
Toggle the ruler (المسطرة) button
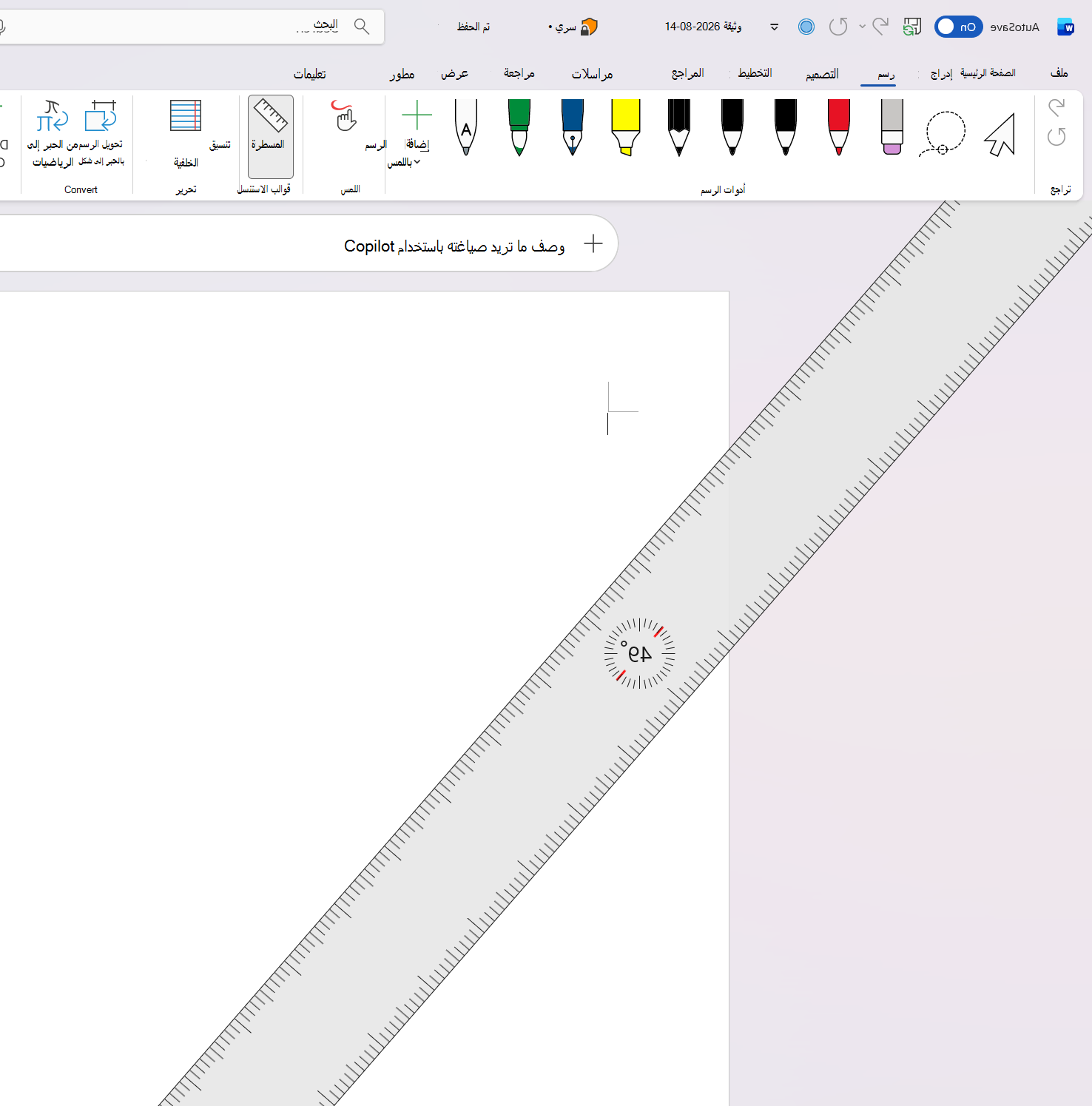(x=271, y=136)
